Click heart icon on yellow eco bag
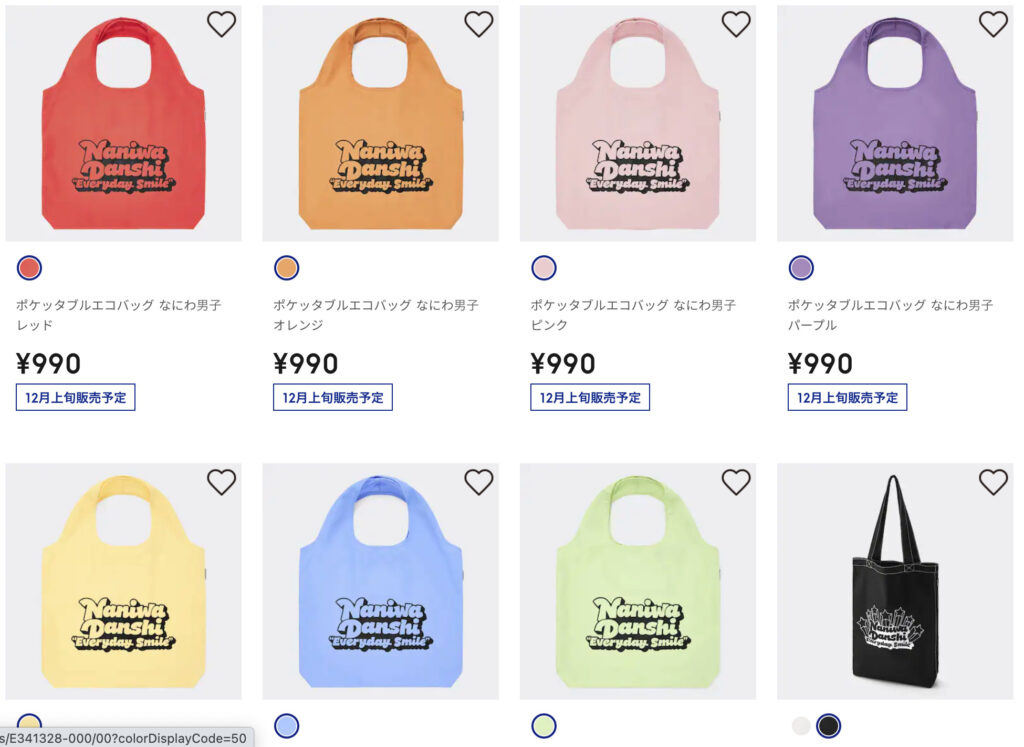The image size is (1024, 747). (x=221, y=482)
